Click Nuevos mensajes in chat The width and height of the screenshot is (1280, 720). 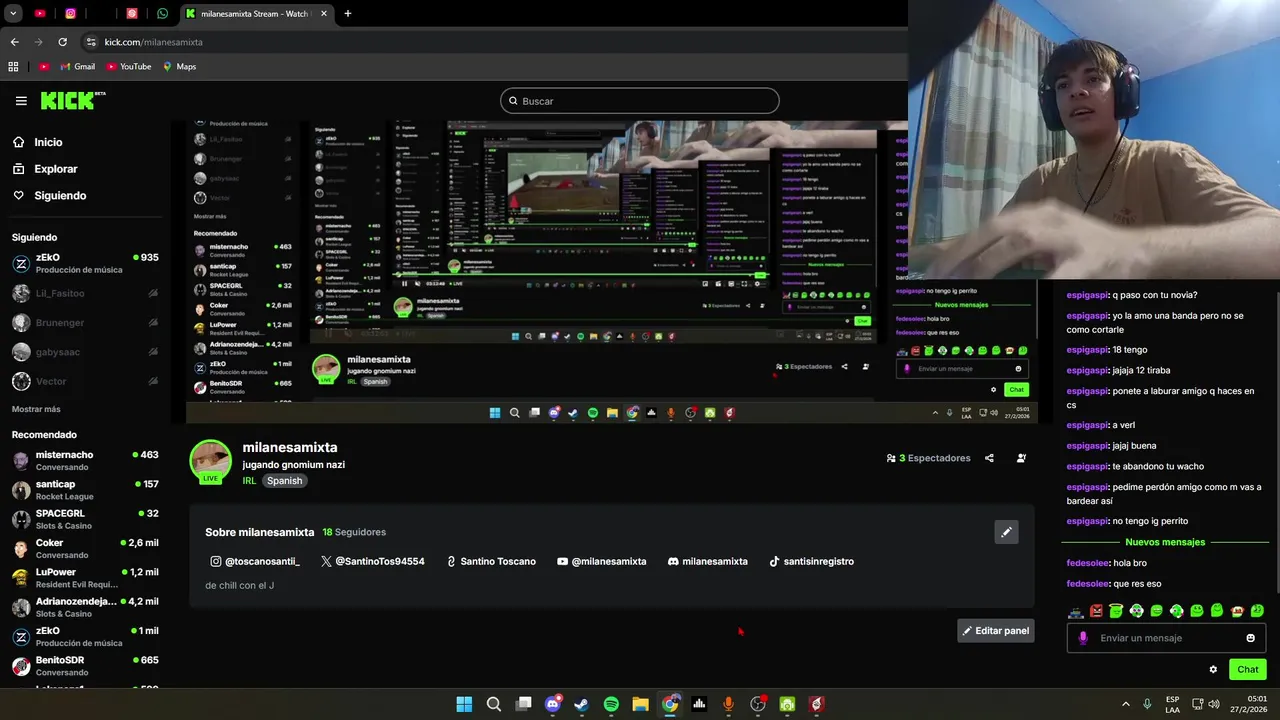(1165, 542)
